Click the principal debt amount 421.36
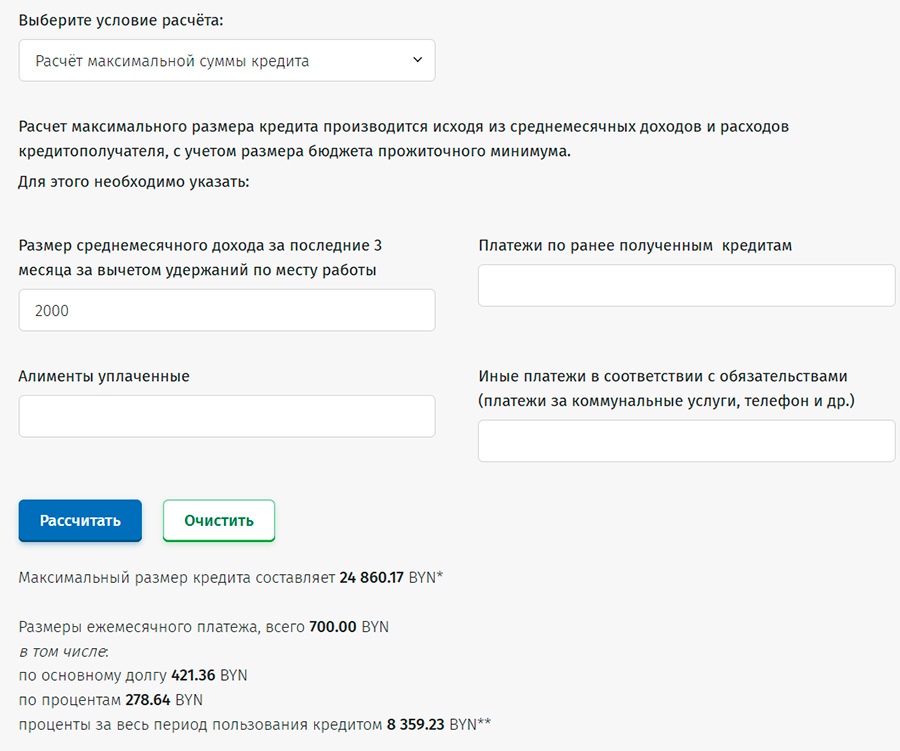This screenshot has height=751, width=900. click(x=193, y=676)
